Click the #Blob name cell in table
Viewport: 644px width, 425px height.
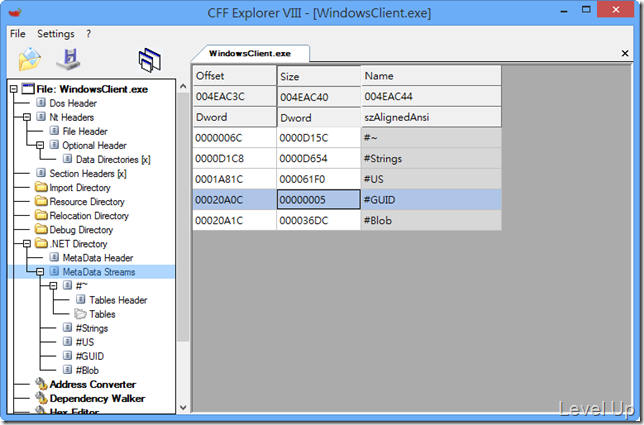point(431,220)
